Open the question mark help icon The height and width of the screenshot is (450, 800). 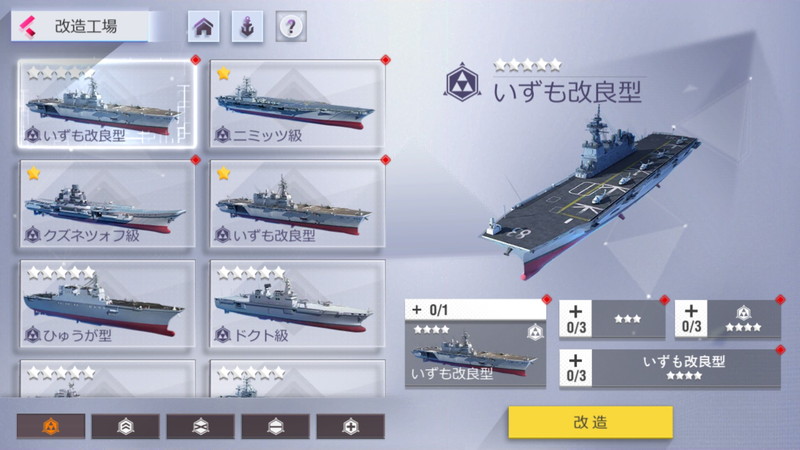[291, 27]
